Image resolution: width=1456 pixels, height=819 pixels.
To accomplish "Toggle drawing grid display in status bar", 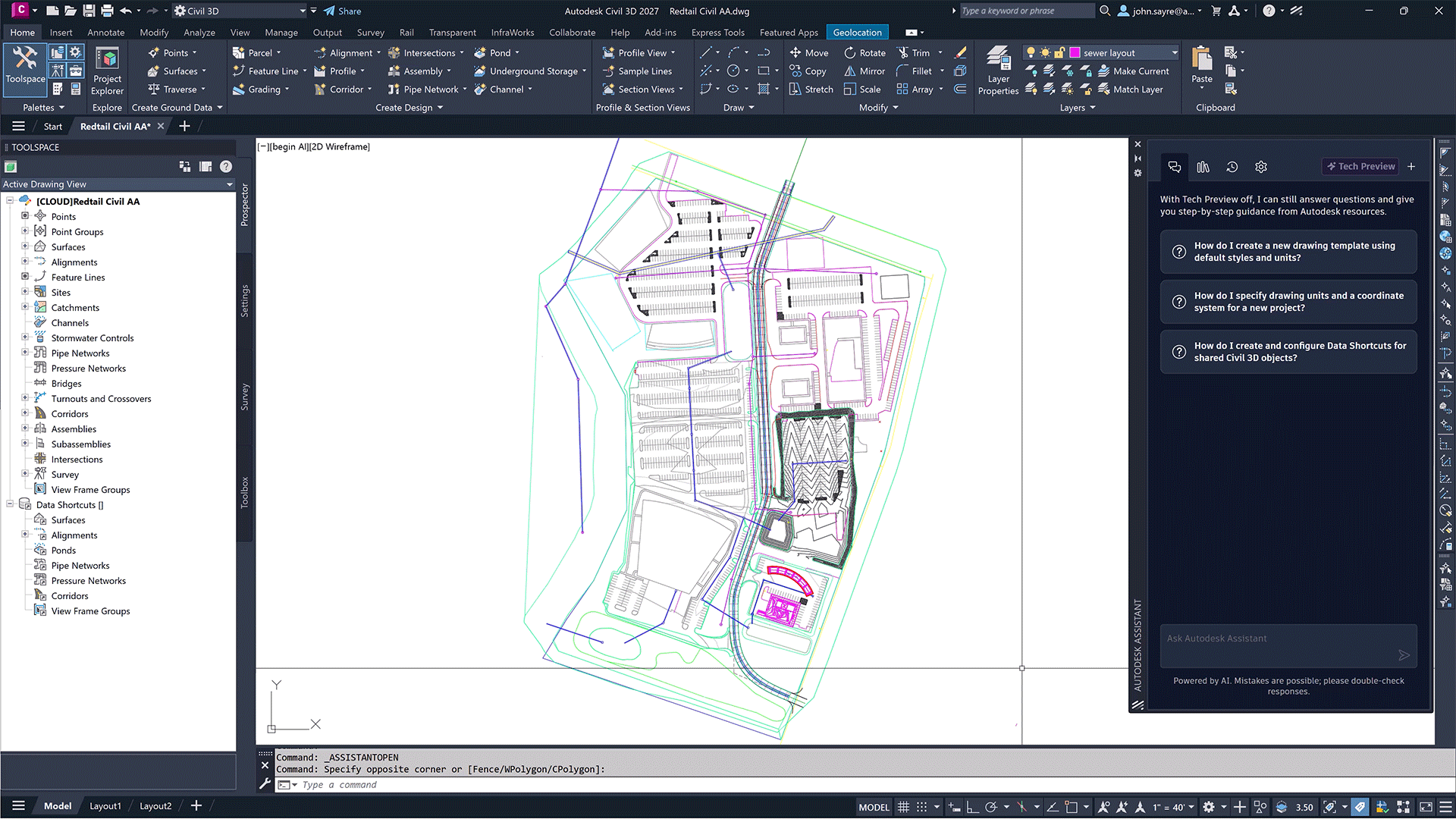I will click(903, 807).
